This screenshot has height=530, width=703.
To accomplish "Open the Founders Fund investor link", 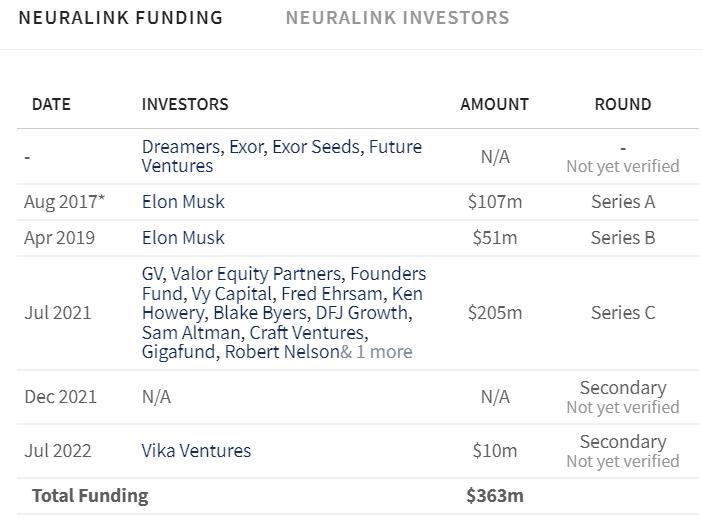I will tap(284, 283).
